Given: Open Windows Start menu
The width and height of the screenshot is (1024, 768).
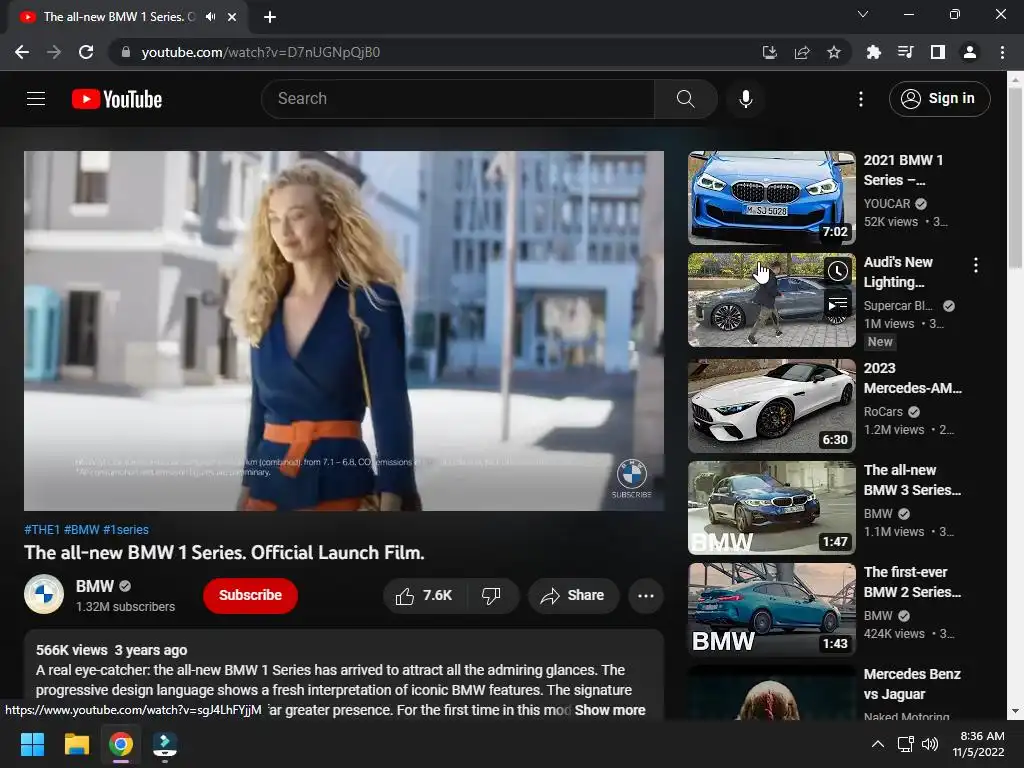Looking at the screenshot, I should tap(32, 744).
